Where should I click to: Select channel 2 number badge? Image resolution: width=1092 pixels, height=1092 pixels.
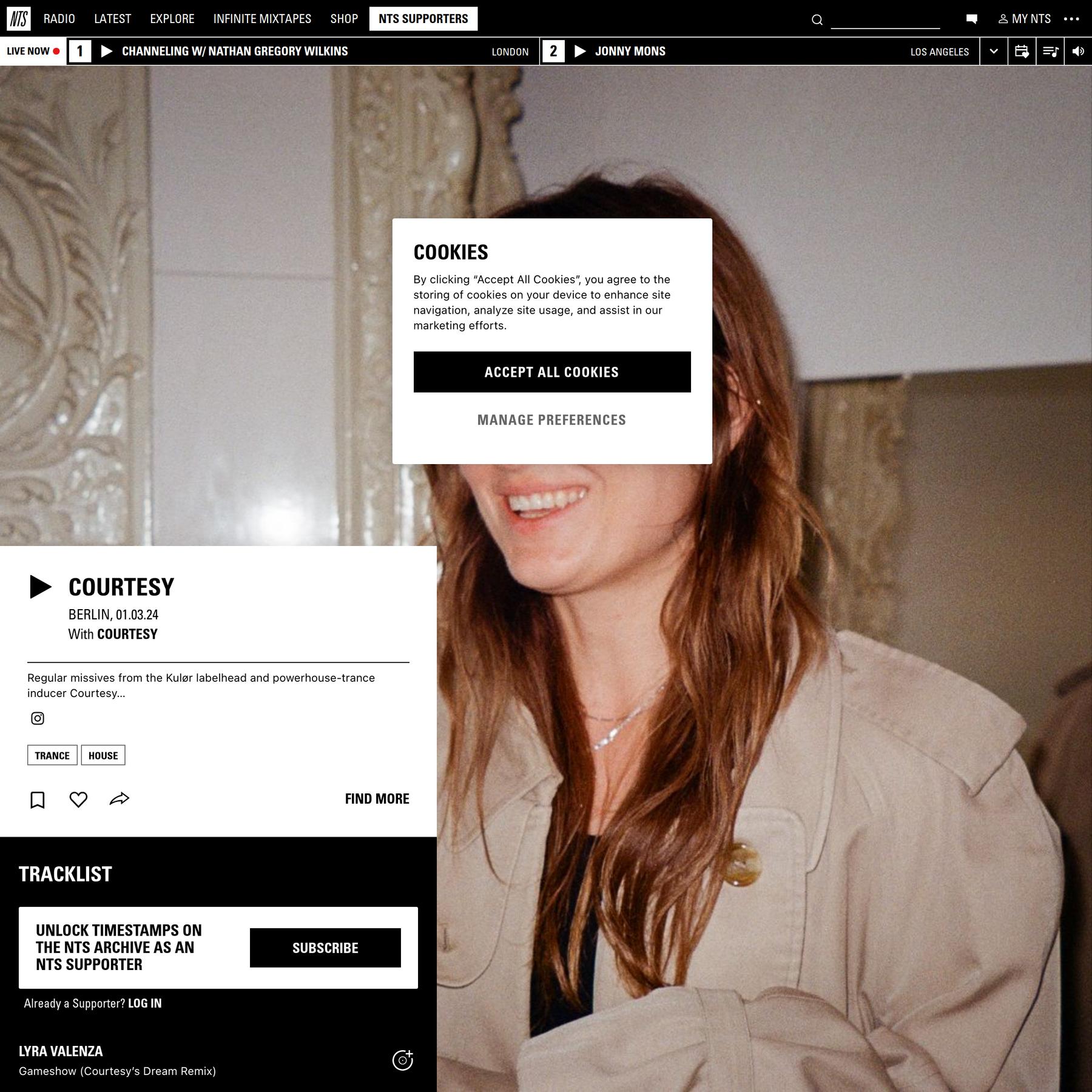[553, 52]
